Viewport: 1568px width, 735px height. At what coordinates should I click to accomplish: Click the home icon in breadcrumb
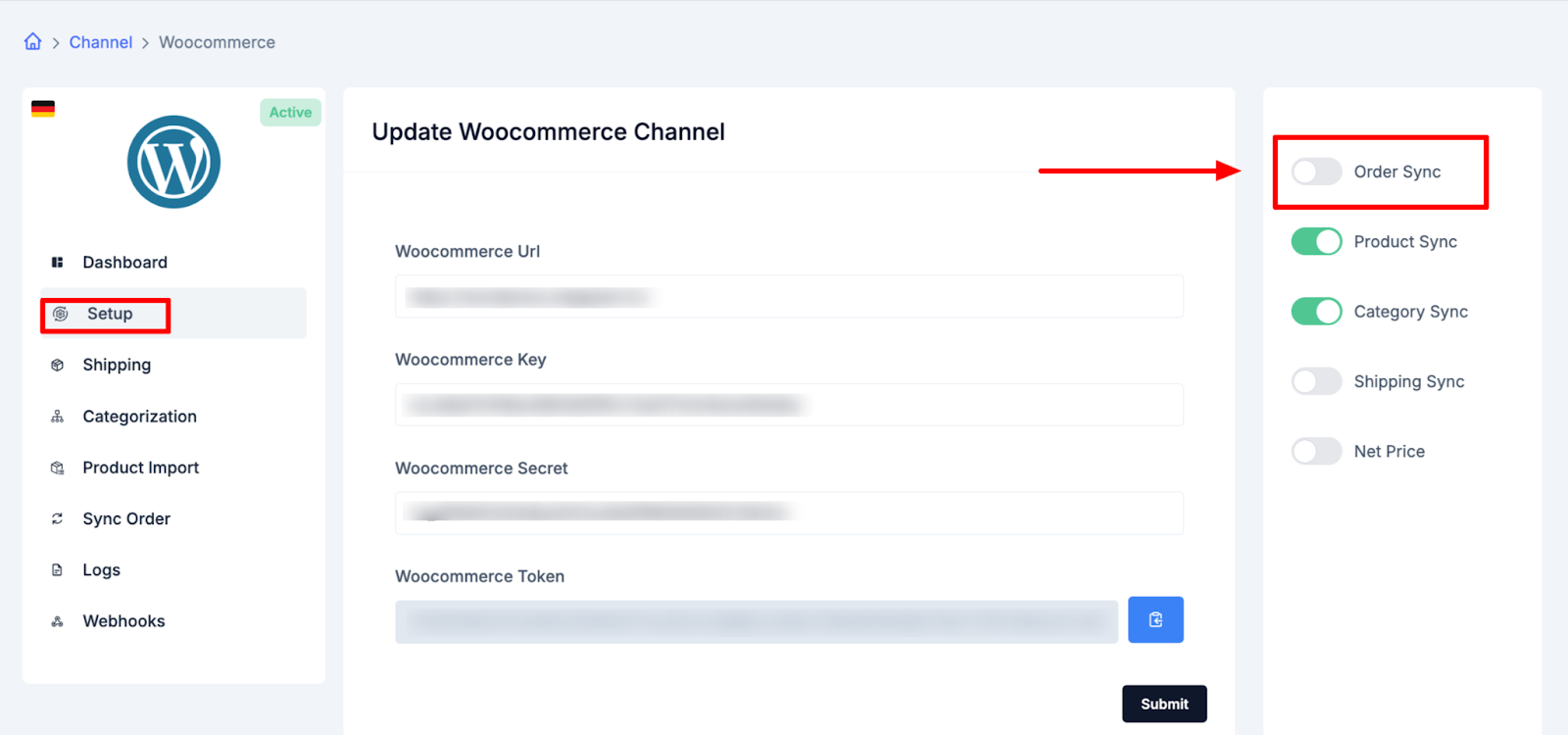pos(32,41)
